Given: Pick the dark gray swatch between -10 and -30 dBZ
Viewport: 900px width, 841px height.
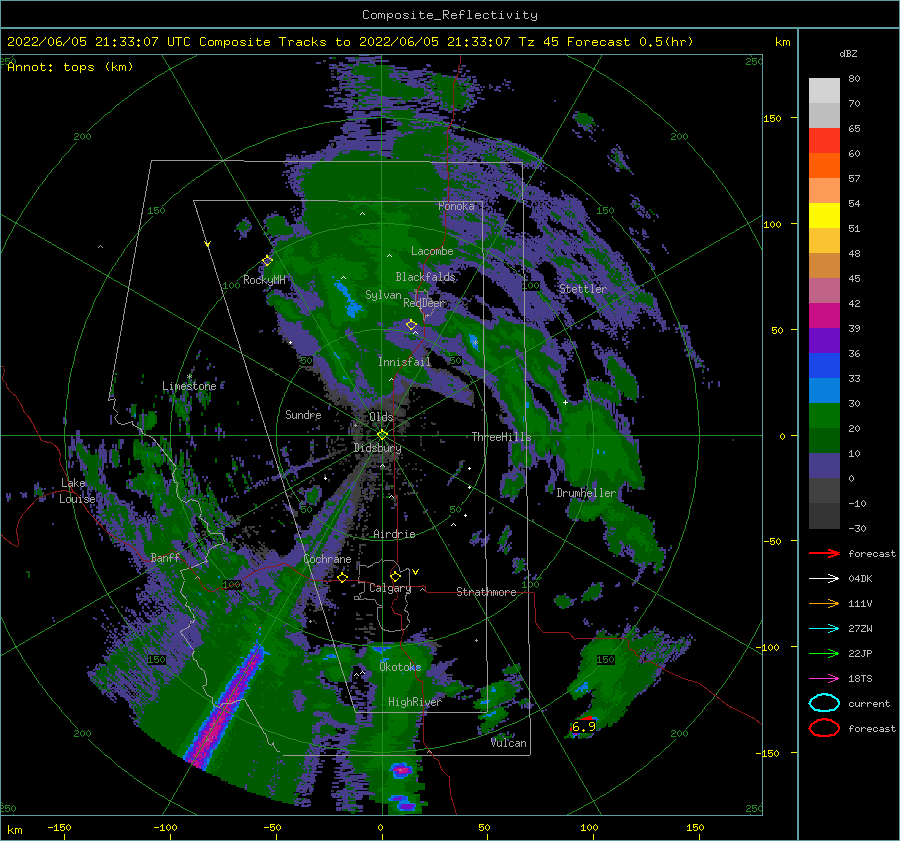Looking at the screenshot, I should [x=824, y=515].
